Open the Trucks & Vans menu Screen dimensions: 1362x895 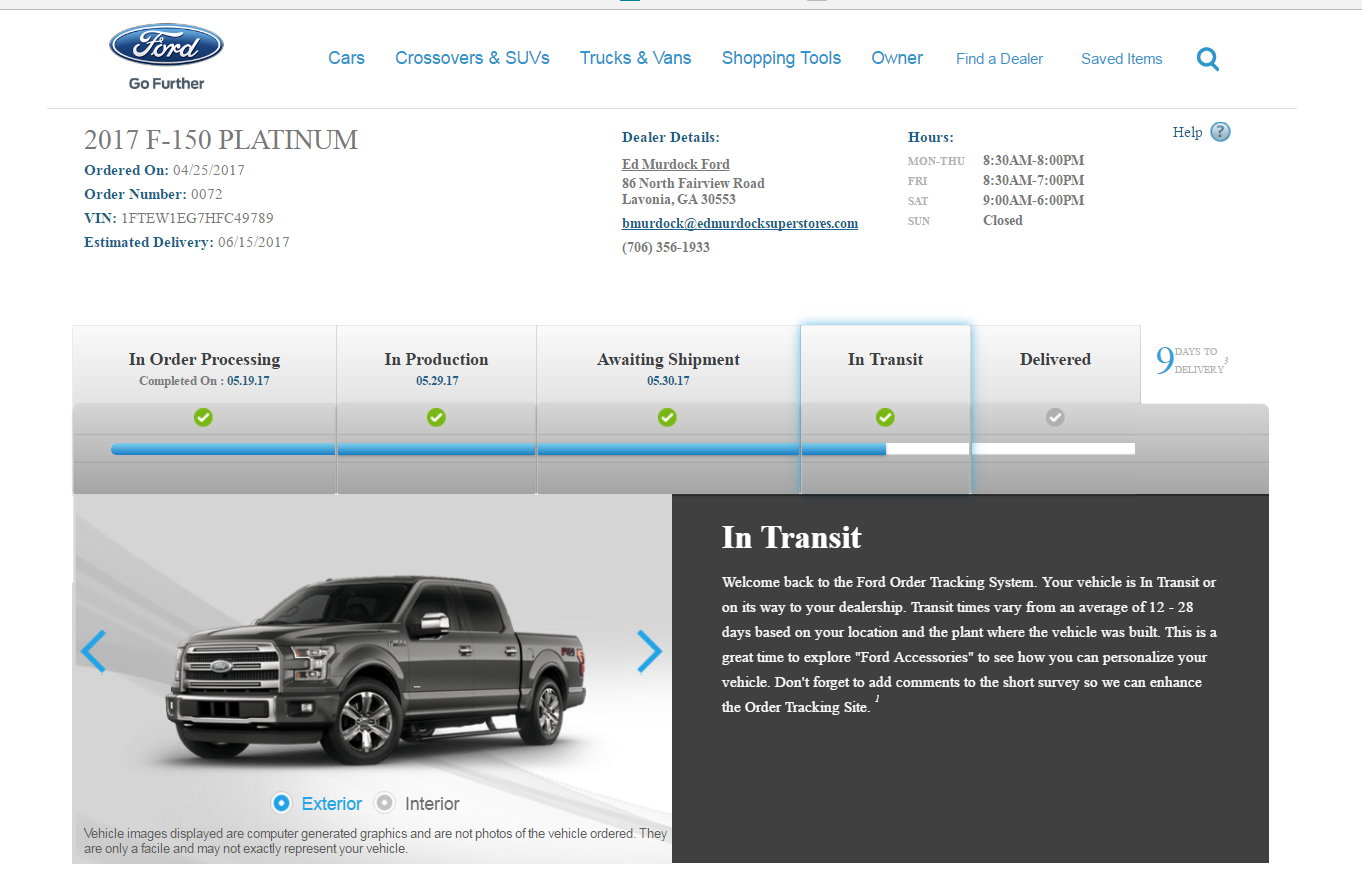(635, 58)
